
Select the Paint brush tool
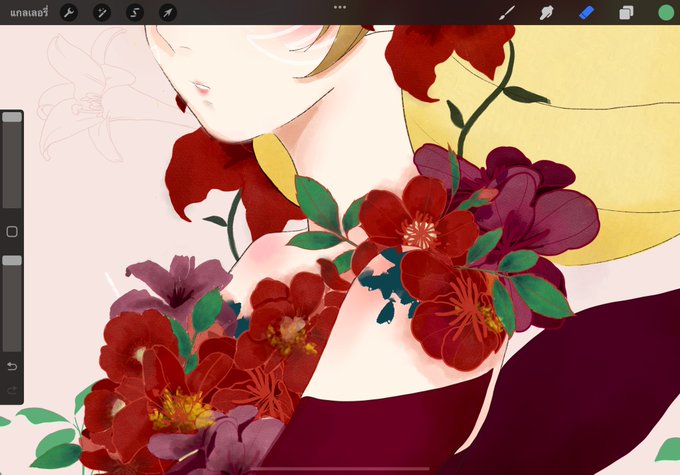point(507,13)
